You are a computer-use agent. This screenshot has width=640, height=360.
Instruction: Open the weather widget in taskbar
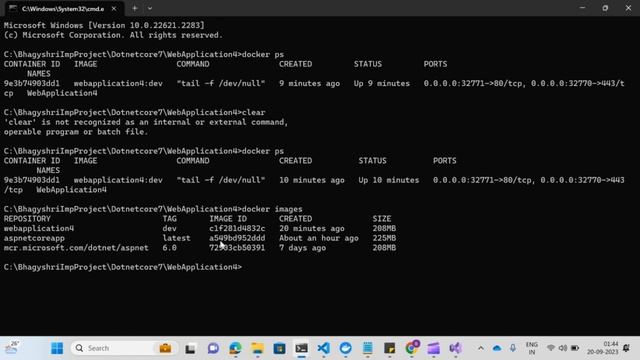(11, 348)
